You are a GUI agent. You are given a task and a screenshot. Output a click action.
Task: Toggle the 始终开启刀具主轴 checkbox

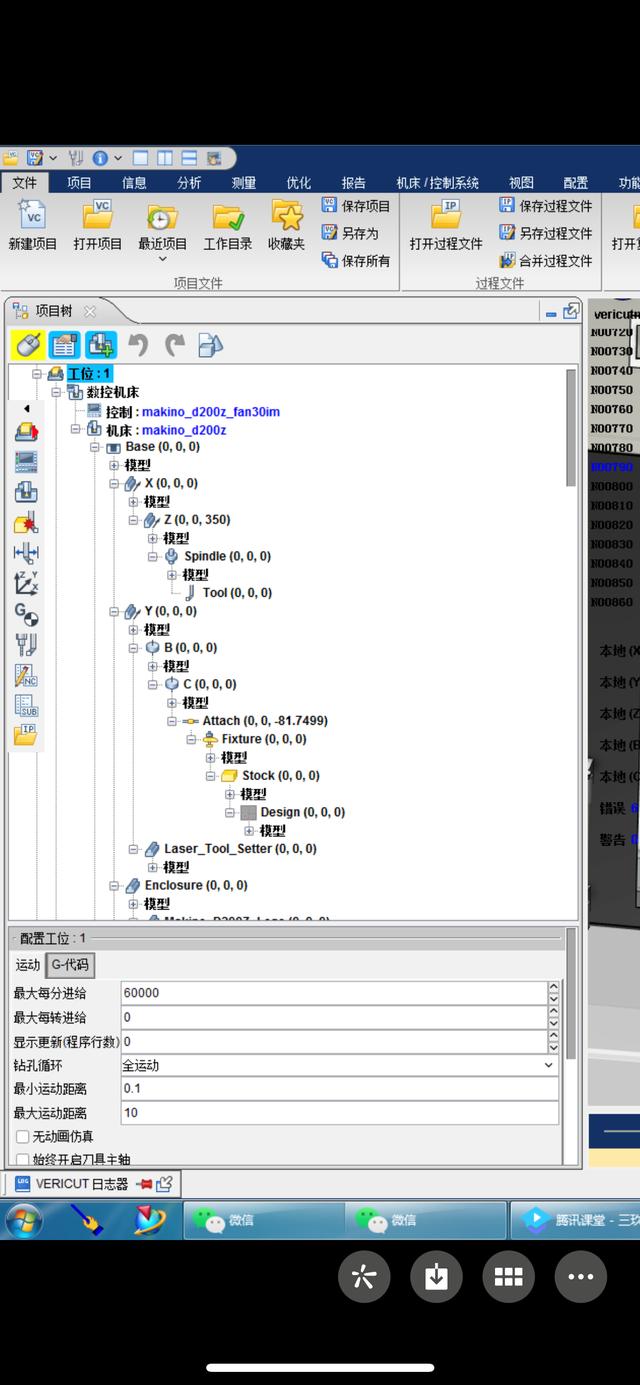pos(23,1160)
